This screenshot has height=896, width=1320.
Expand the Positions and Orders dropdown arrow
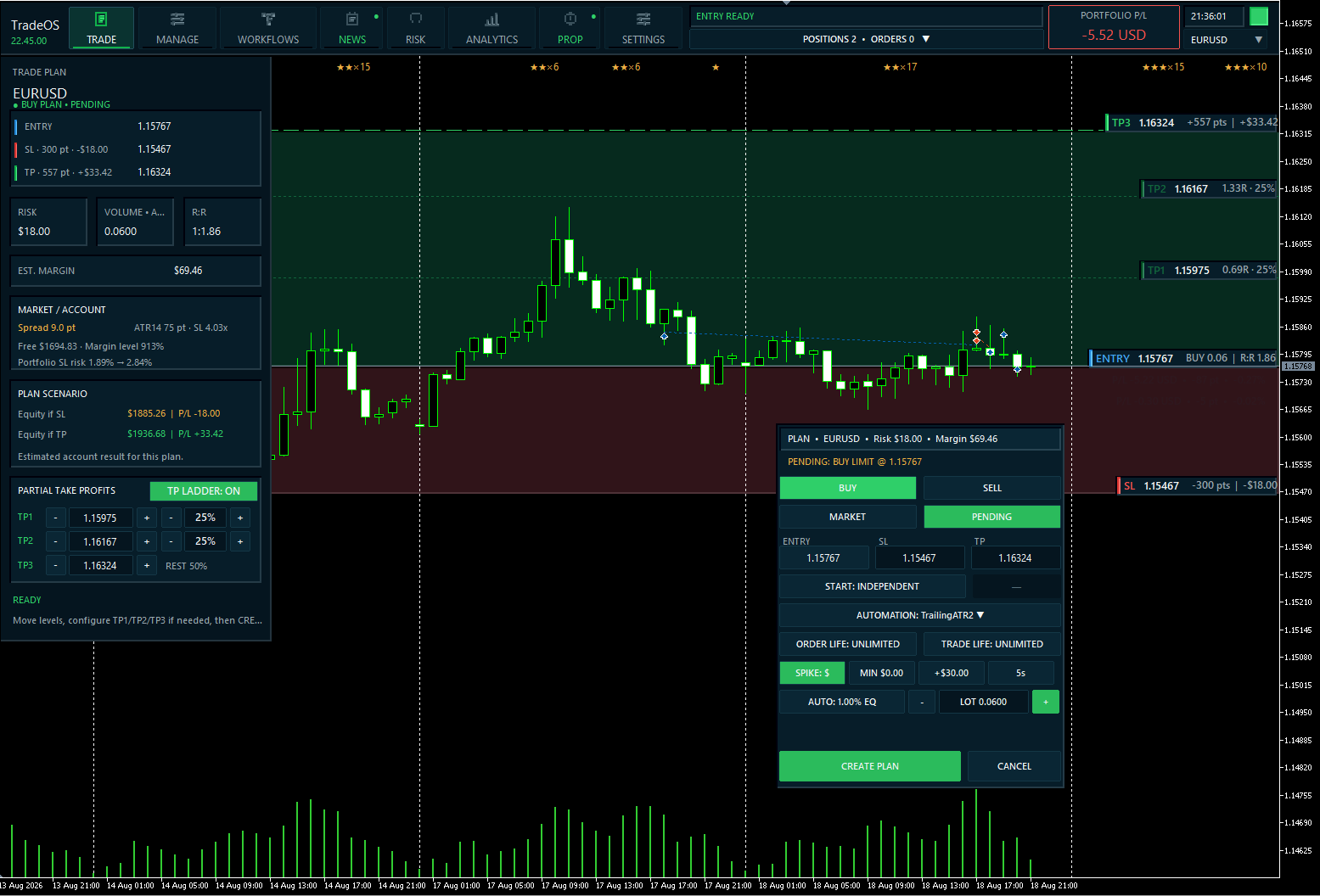(x=926, y=39)
